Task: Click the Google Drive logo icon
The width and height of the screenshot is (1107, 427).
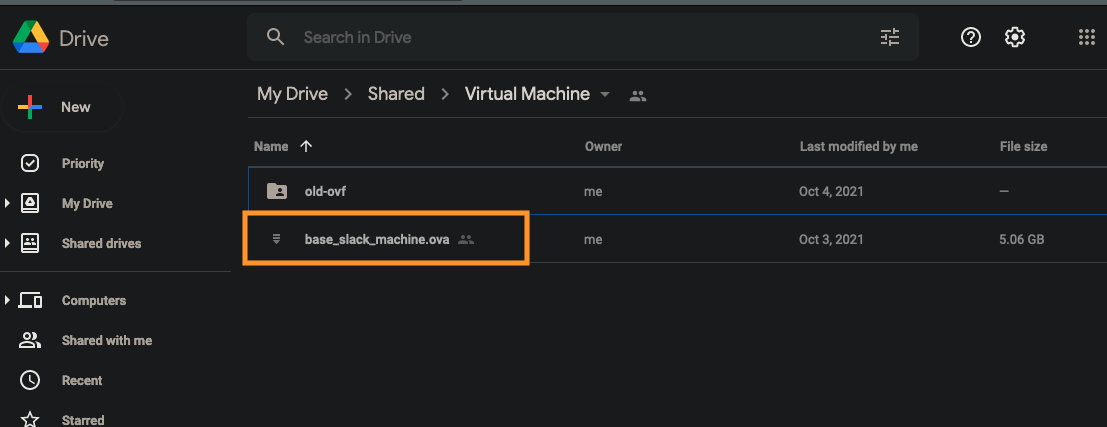Action: click(31, 37)
